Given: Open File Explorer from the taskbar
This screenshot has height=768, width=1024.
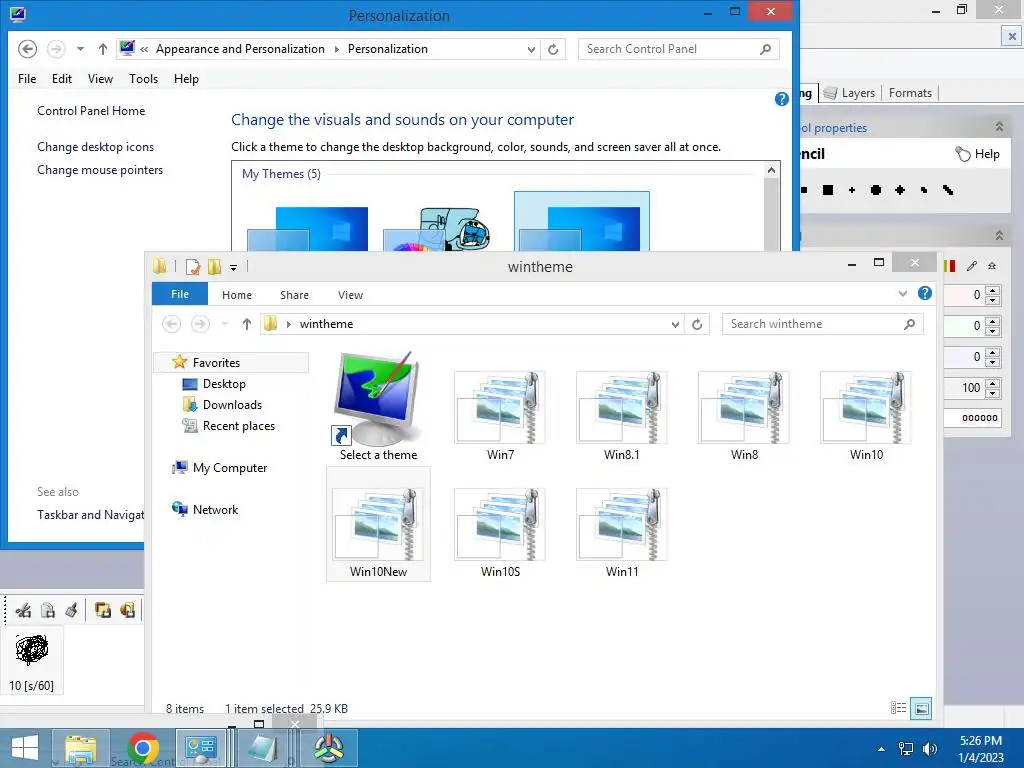Looking at the screenshot, I should coord(80,748).
